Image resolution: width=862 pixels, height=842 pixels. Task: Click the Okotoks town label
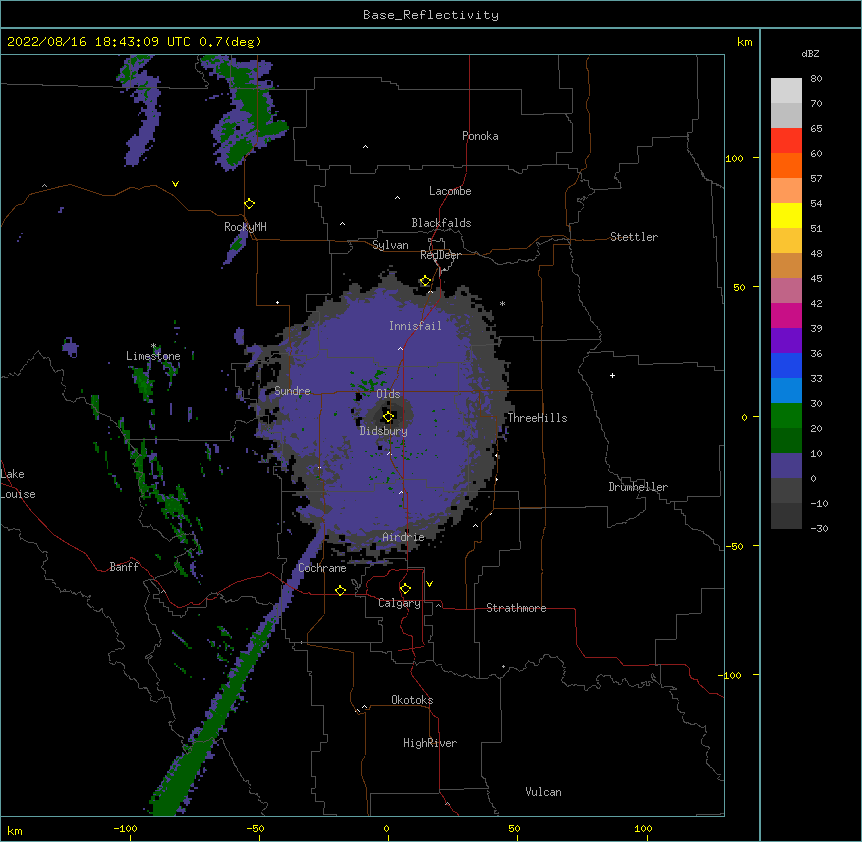[x=412, y=700]
